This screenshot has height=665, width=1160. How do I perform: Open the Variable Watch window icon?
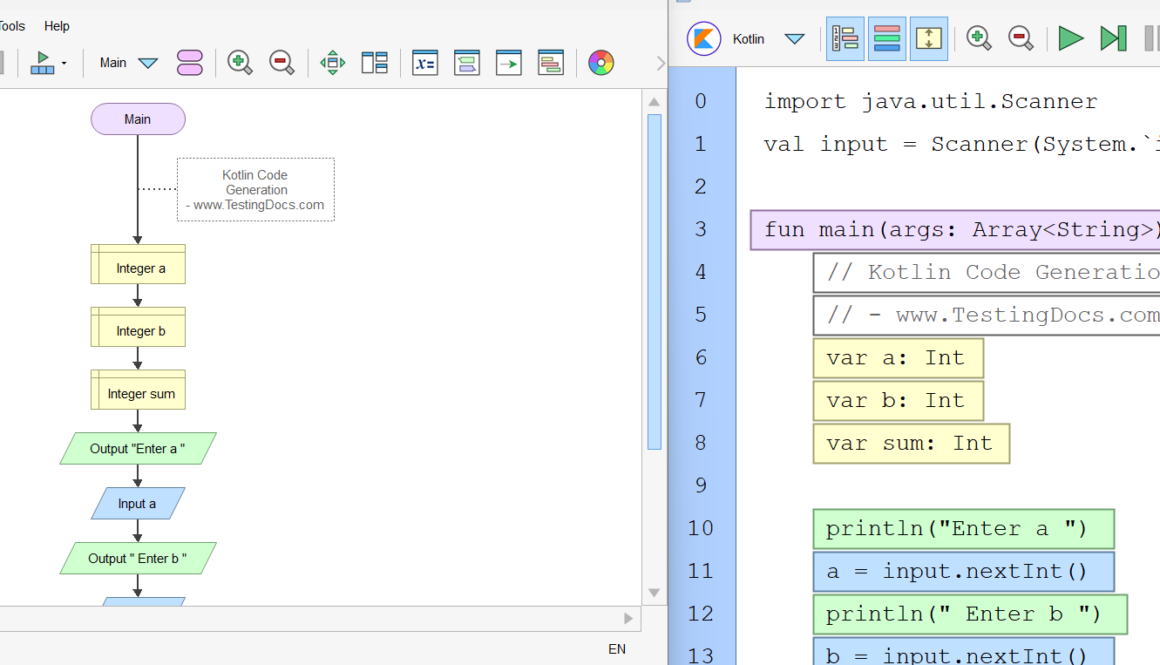(425, 63)
